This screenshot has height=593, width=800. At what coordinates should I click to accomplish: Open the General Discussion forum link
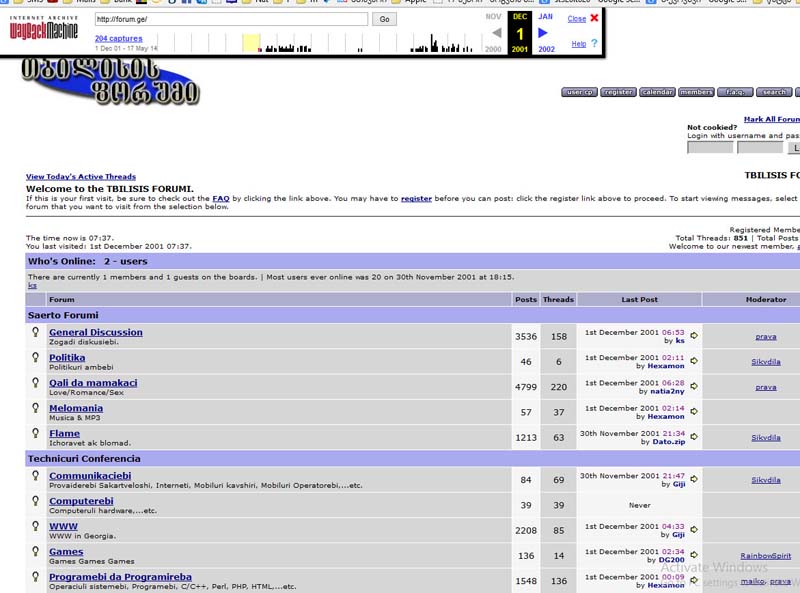96,332
